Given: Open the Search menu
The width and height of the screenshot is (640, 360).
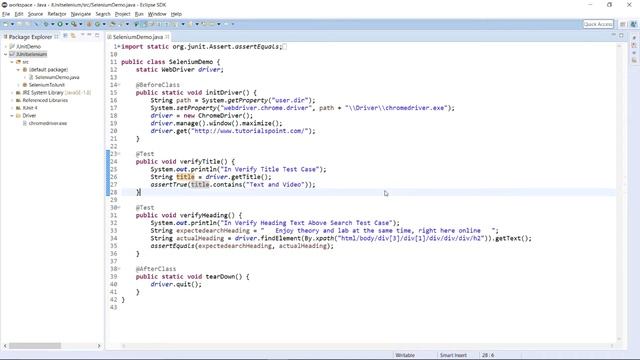Looking at the screenshot, I should [x=103, y=14].
